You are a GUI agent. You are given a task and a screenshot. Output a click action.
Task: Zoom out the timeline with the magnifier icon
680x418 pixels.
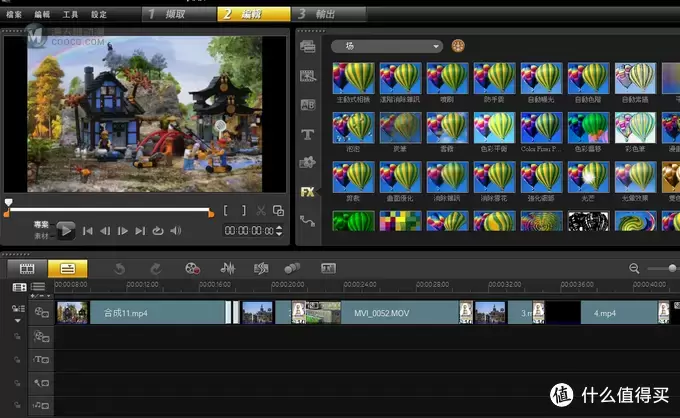(634, 269)
